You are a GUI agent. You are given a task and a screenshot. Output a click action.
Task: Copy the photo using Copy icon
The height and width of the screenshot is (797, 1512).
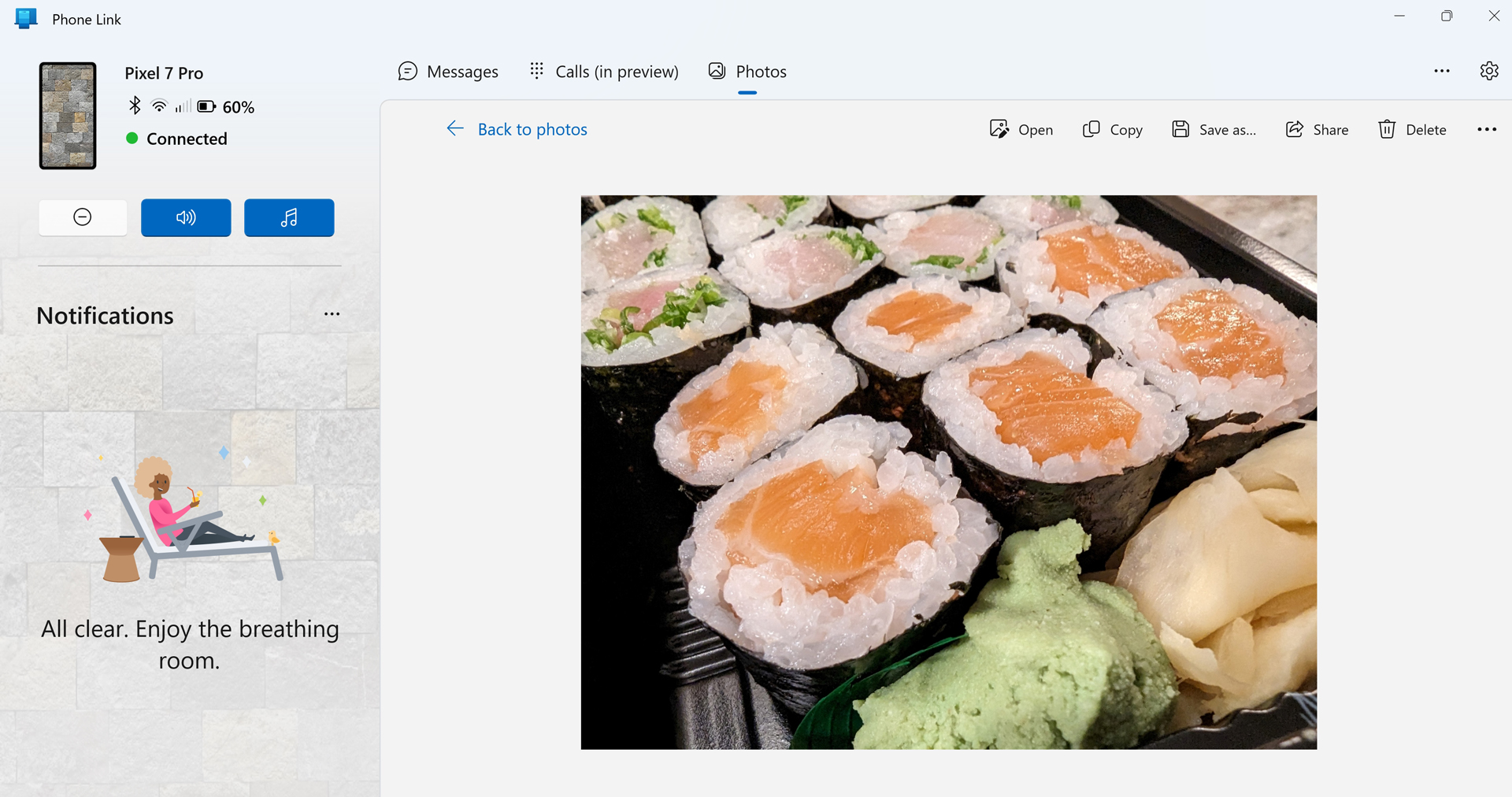pos(1091,129)
